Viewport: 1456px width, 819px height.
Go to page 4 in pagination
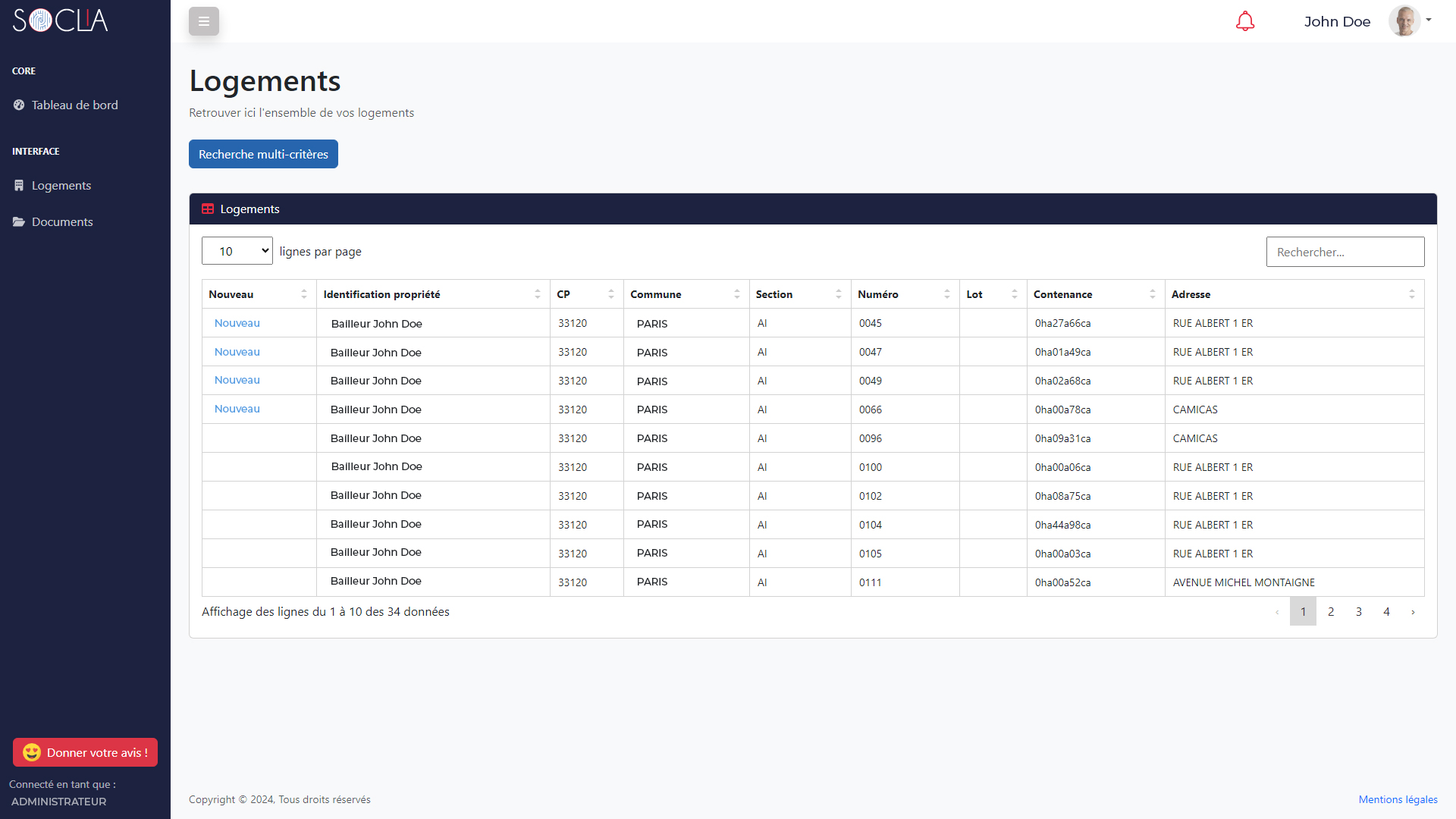click(1386, 612)
